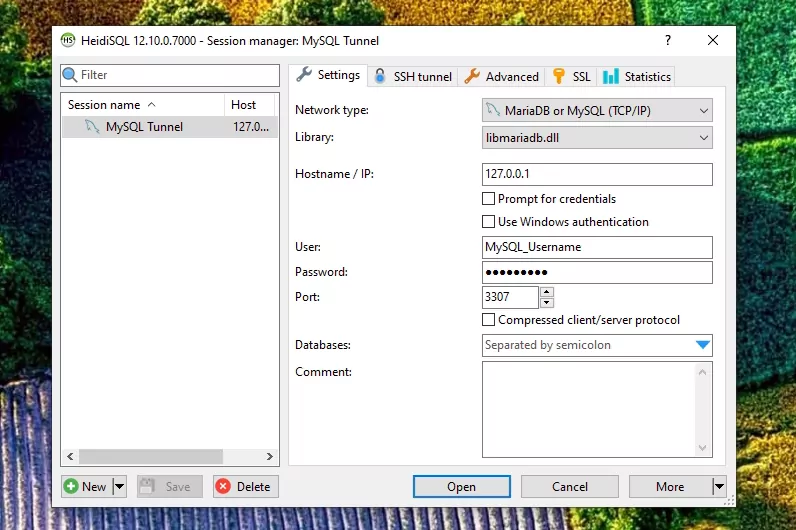Toggle Use Windows authentication checkbox
The height and width of the screenshot is (530, 796).
pyautogui.click(x=488, y=222)
